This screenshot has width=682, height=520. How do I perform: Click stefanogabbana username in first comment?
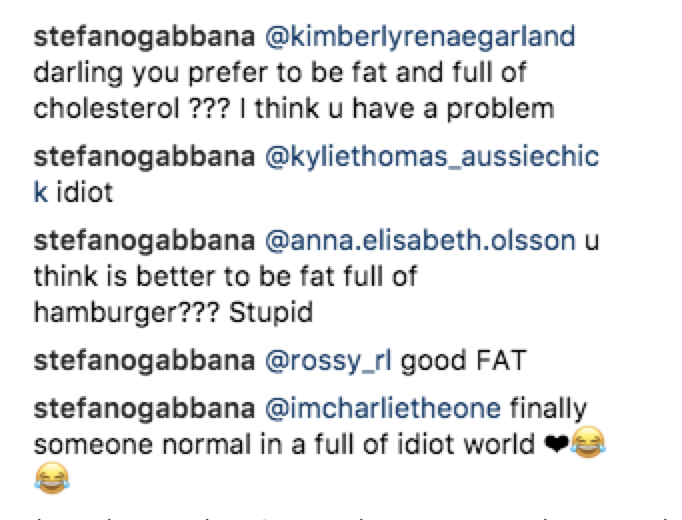(144, 37)
